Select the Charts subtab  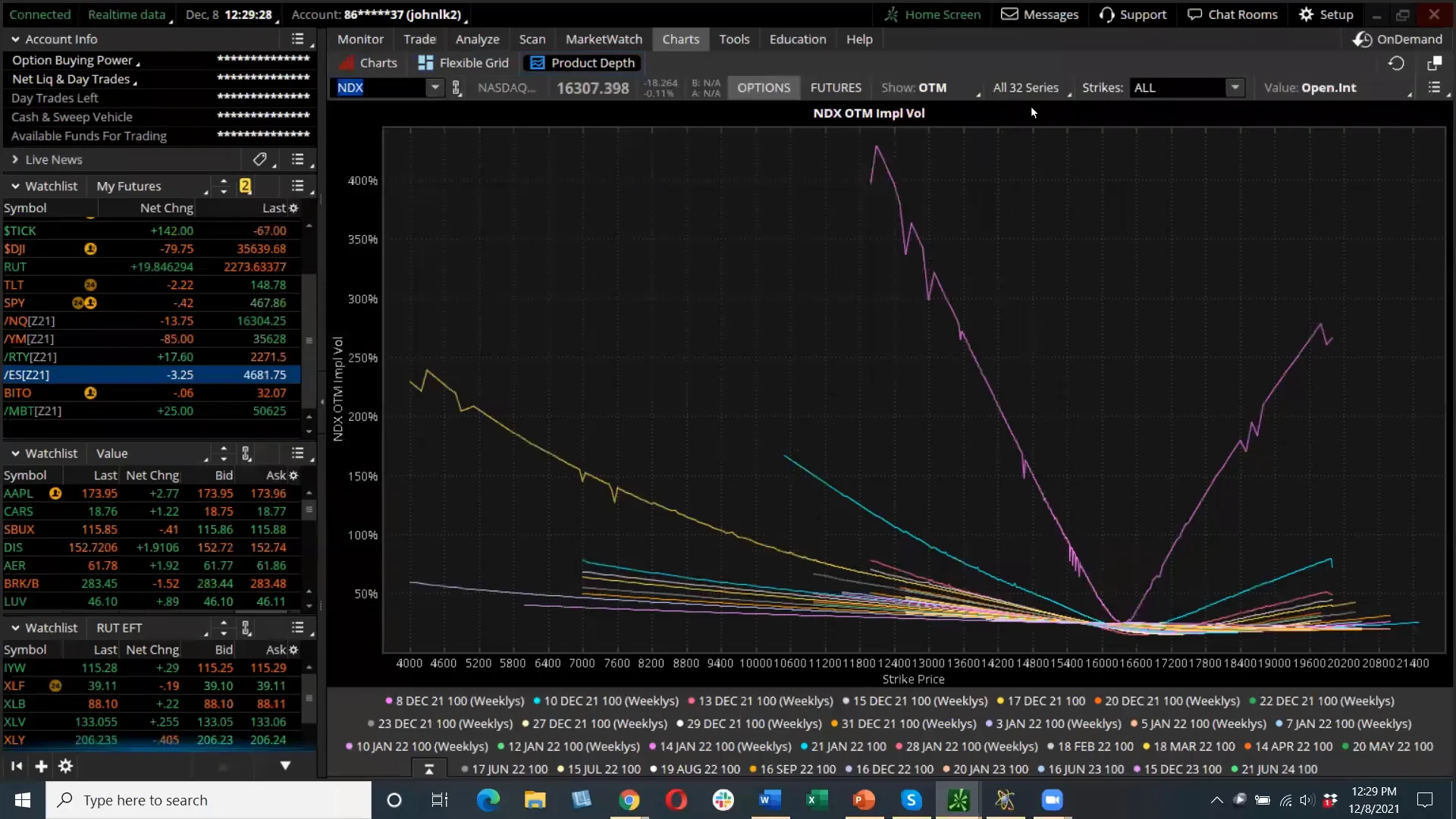coord(369,63)
